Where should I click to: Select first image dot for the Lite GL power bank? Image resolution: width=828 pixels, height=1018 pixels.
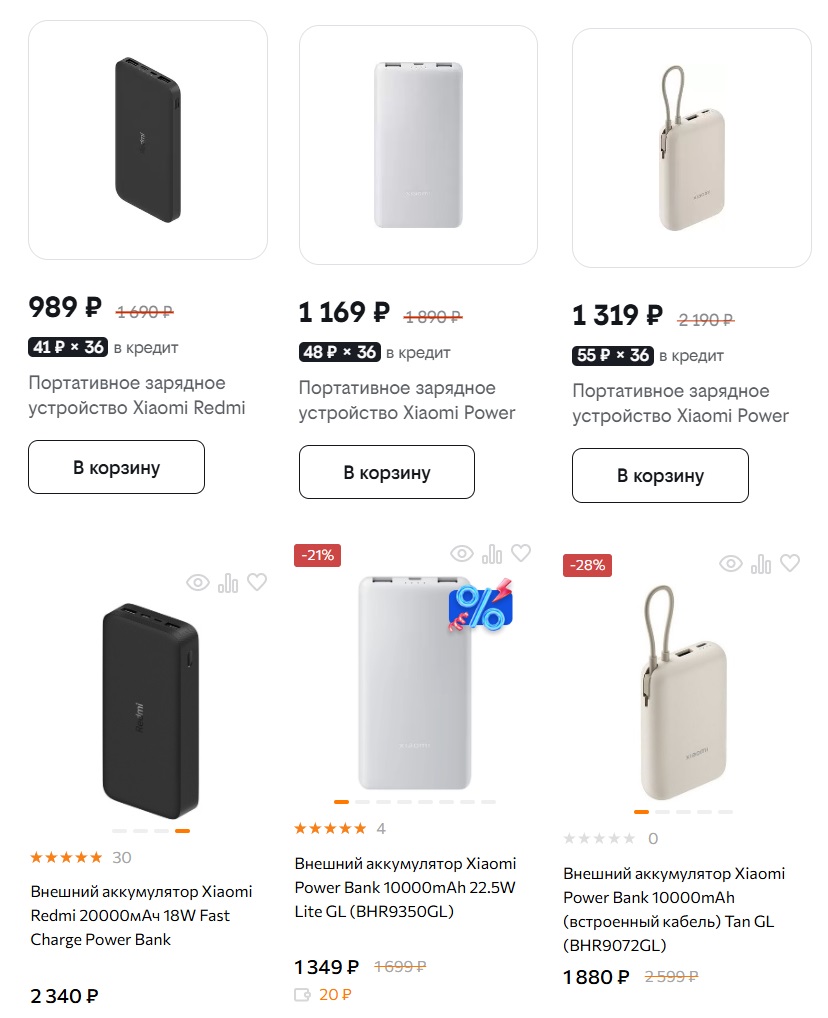(341, 802)
